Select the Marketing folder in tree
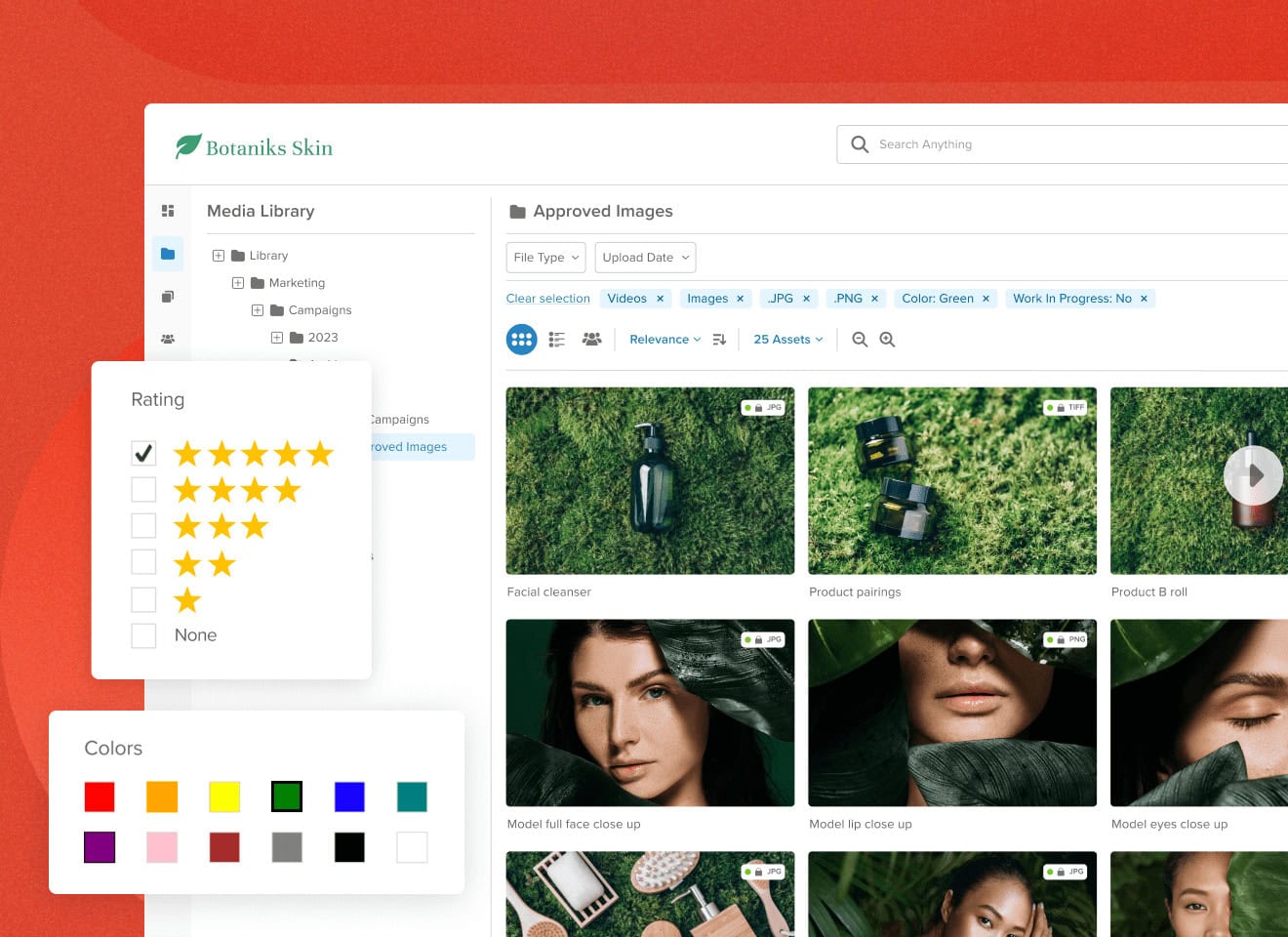This screenshot has height=937, width=1288. (x=297, y=283)
